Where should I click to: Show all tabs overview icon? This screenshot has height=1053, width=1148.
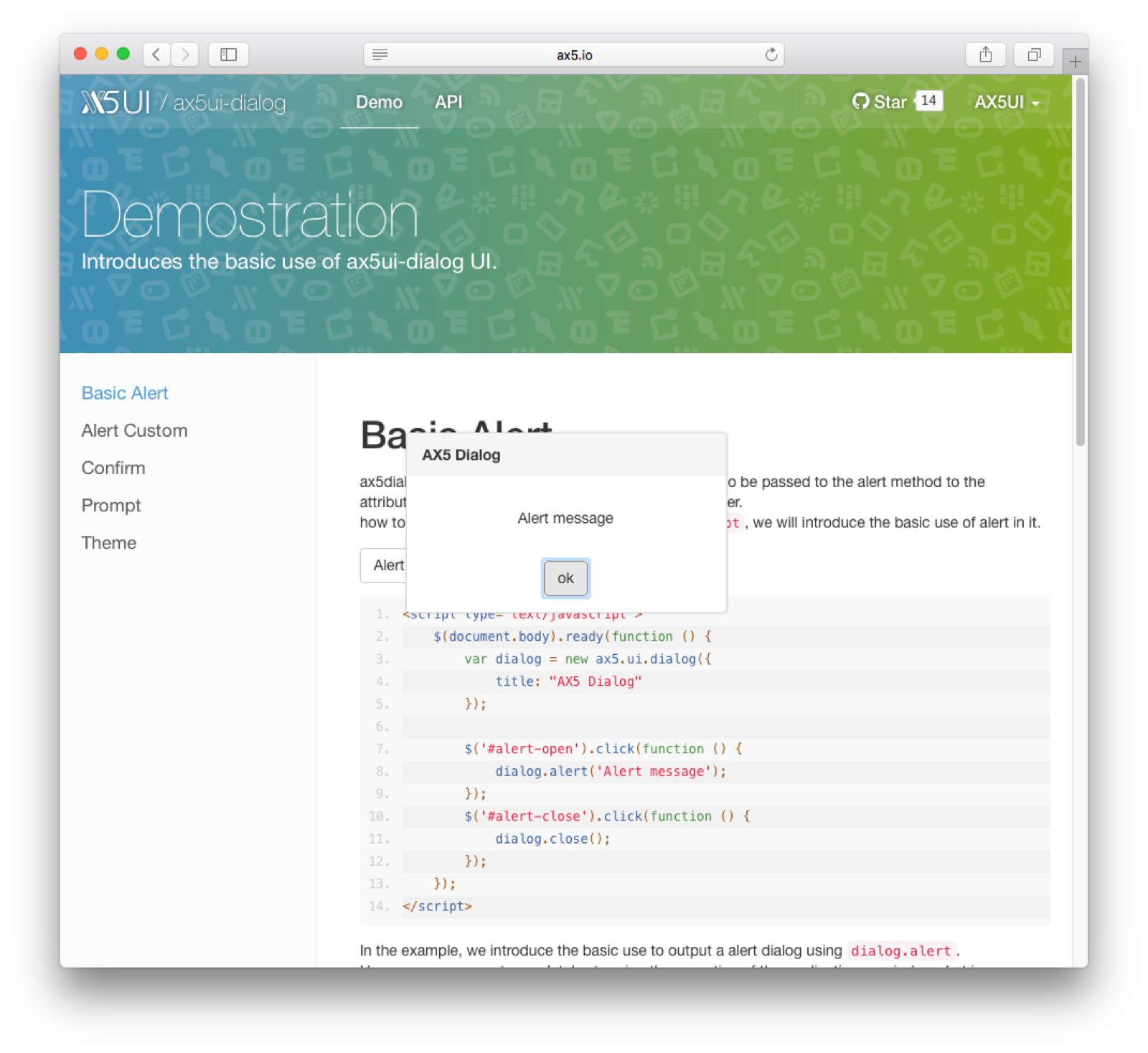1034,55
